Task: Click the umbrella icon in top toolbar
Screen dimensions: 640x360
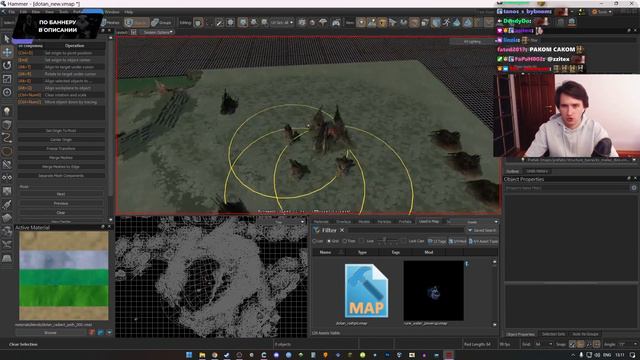Action: coord(323,22)
